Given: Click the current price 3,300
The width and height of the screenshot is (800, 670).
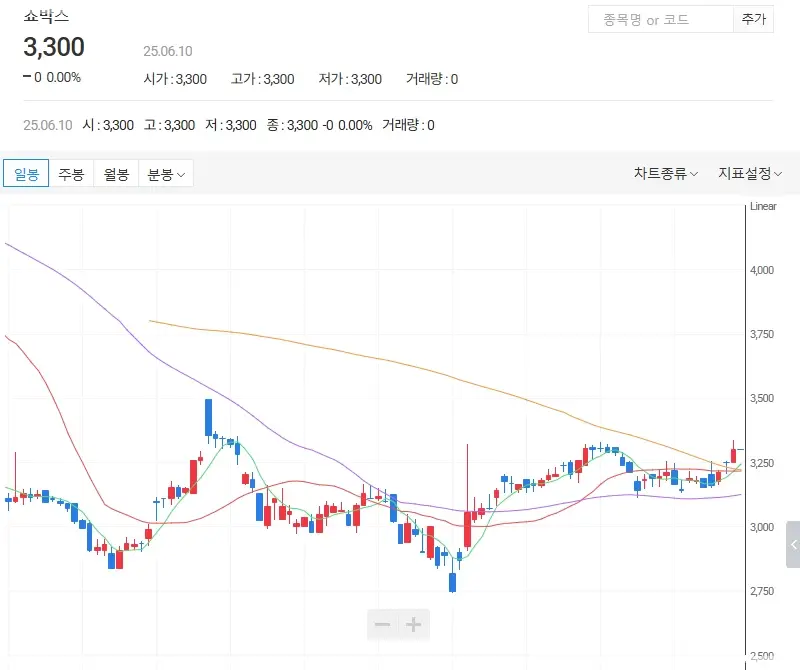Looking at the screenshot, I should point(54,47).
